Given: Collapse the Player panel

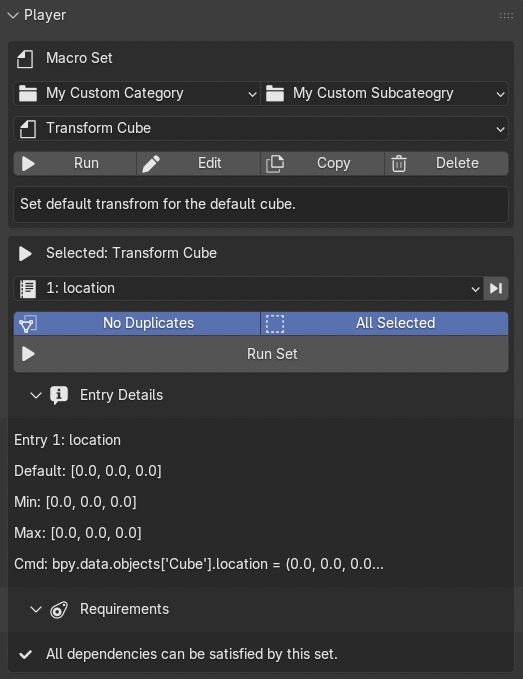Looking at the screenshot, I should pyautogui.click(x=13, y=16).
